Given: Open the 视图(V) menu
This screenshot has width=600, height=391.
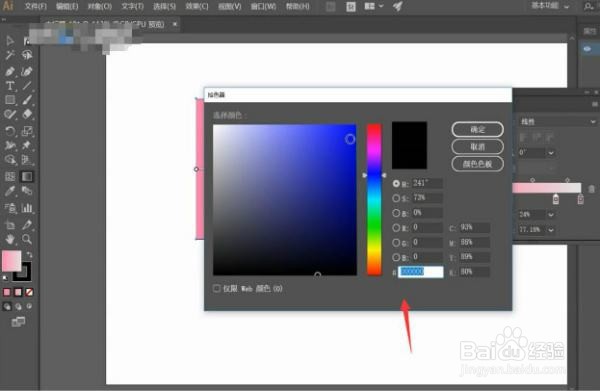Looking at the screenshot, I should tap(230, 7).
